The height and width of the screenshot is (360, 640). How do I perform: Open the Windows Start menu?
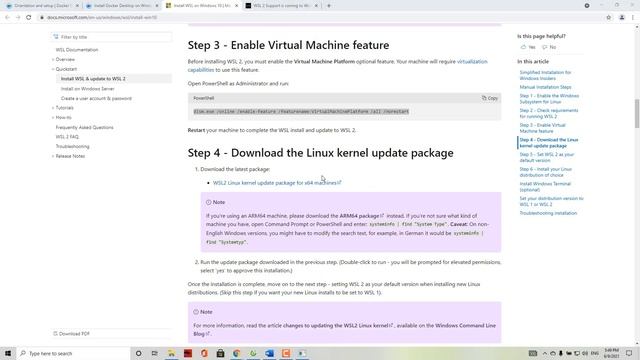point(8,353)
